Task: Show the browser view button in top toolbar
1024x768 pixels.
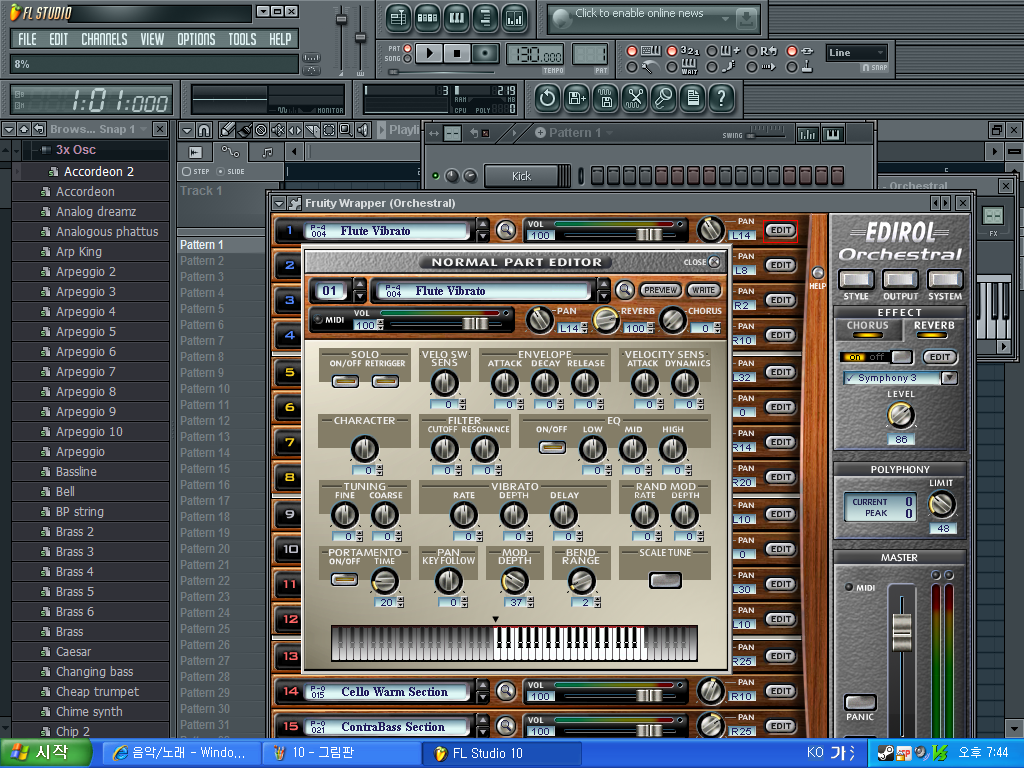Action: 485,18
